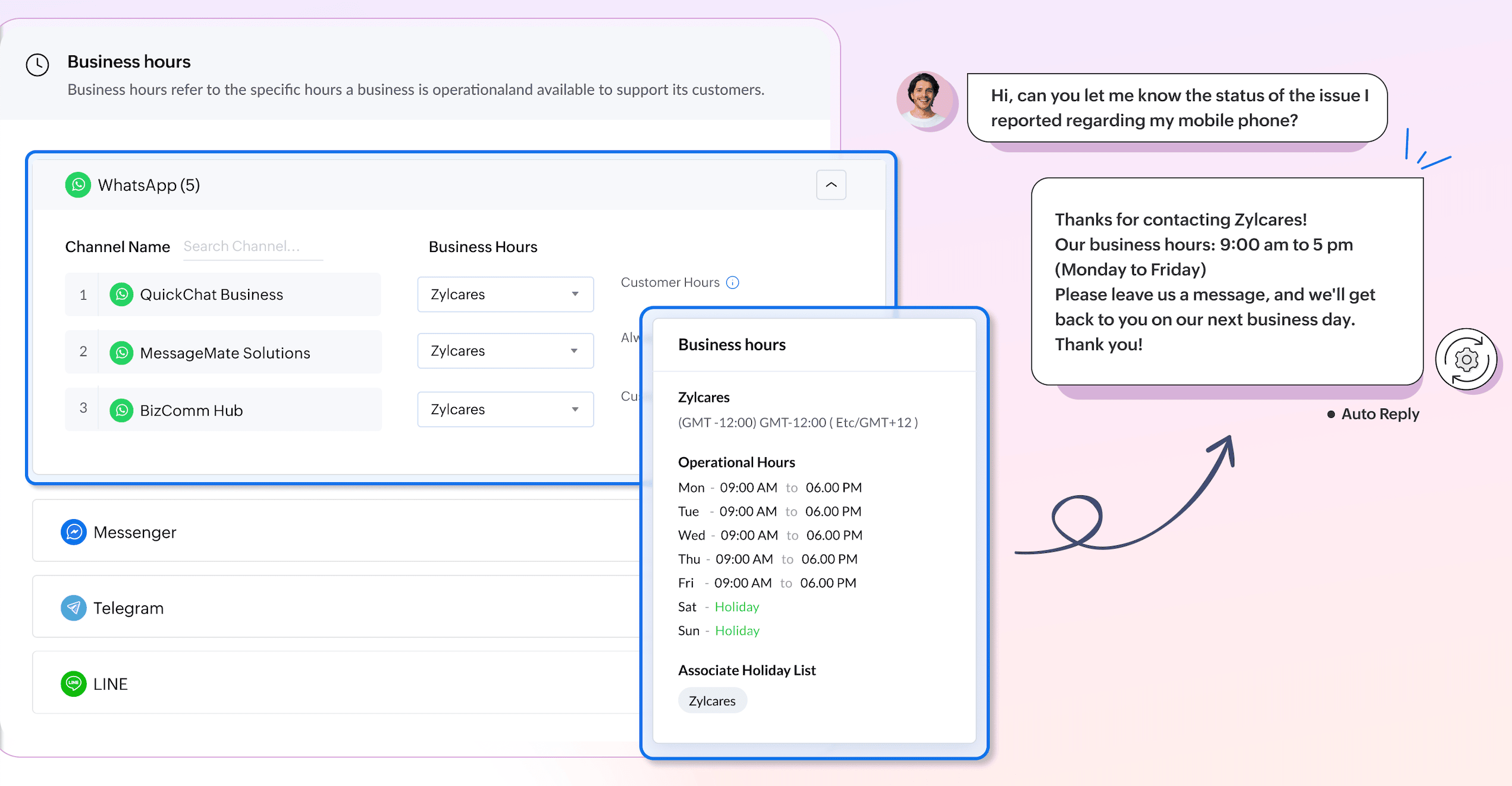Focus the Search Channel input field
This screenshot has height=786, width=1512.
(252, 246)
